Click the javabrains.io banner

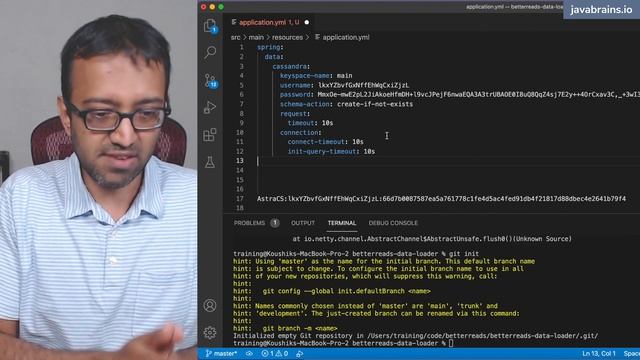click(x=601, y=9)
